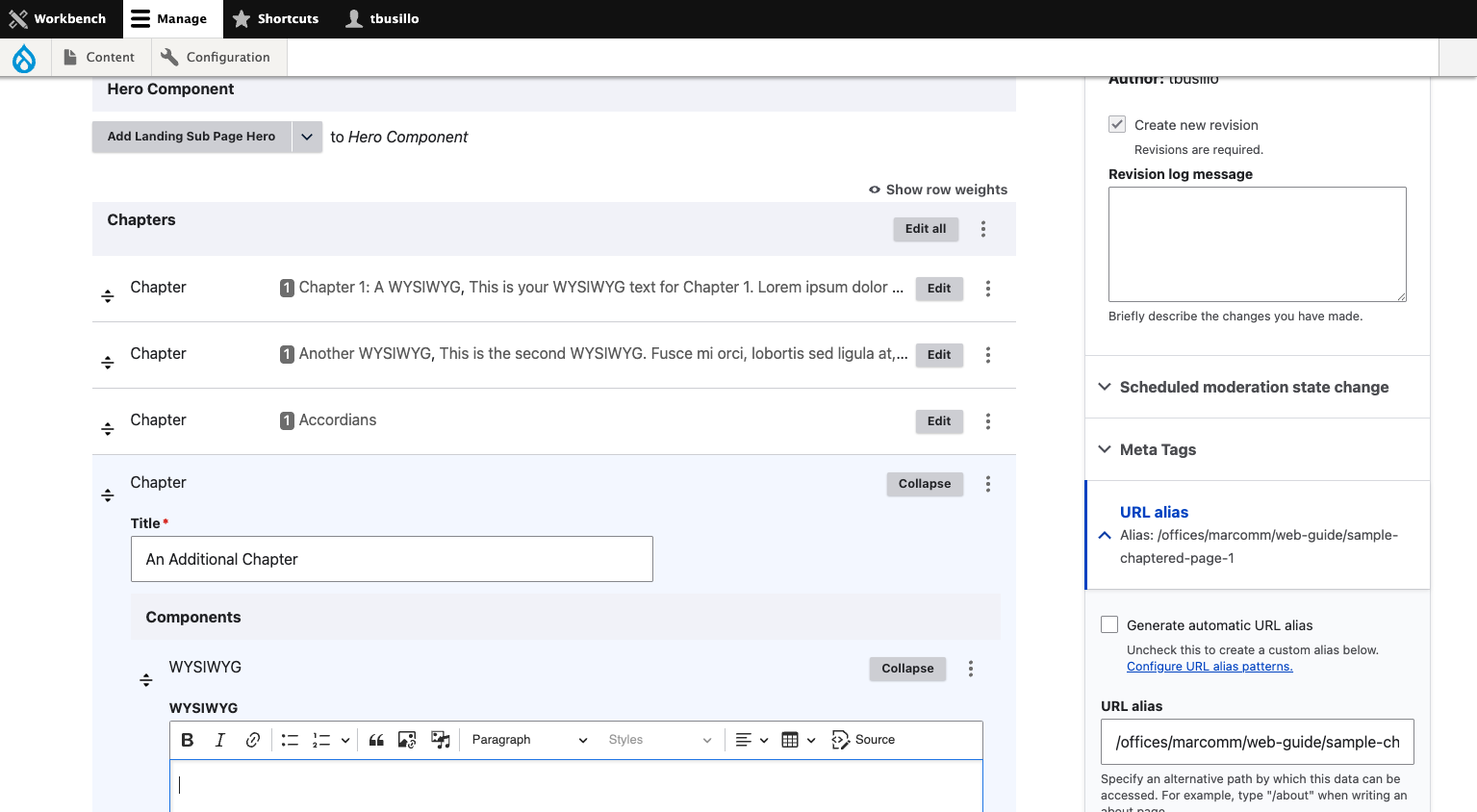The image size is (1477, 812).
Task: Expand the Meta Tags section
Action: (x=1257, y=449)
